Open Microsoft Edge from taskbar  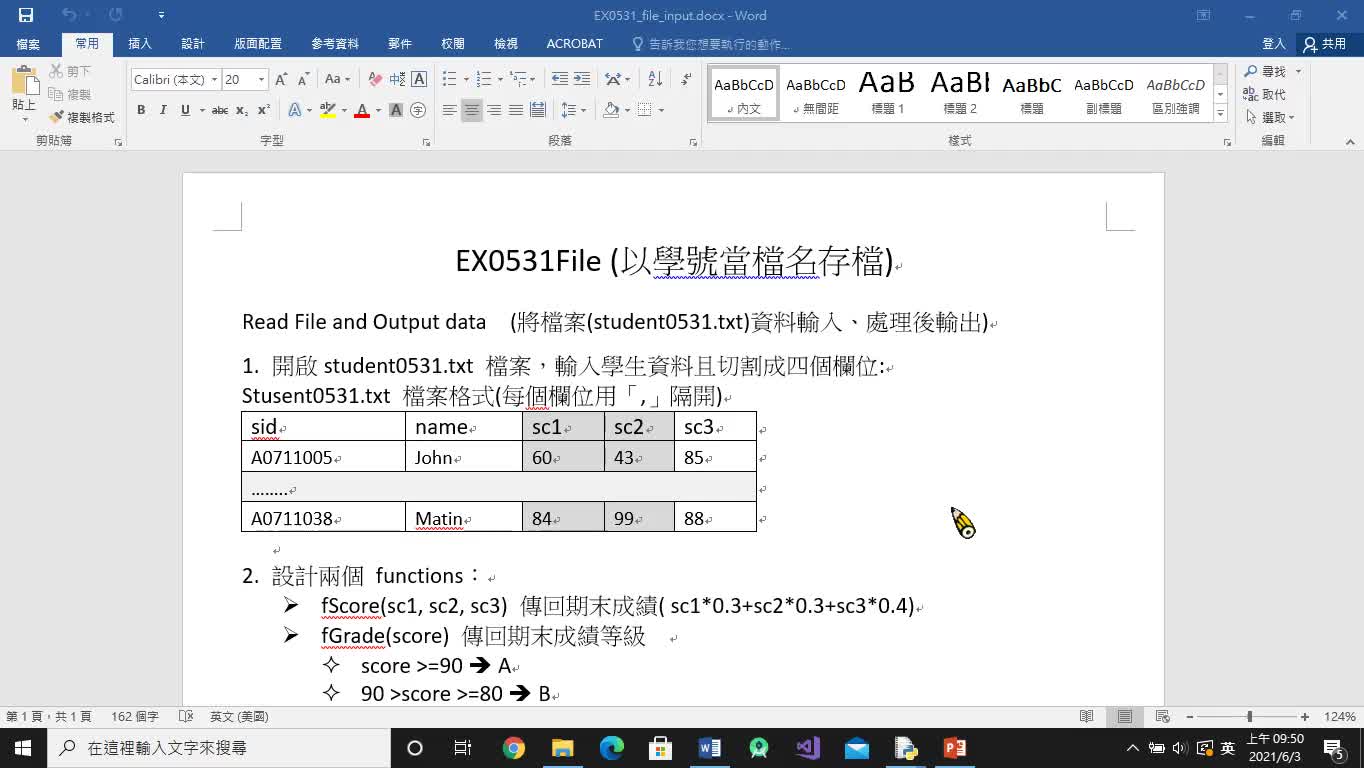click(x=611, y=748)
